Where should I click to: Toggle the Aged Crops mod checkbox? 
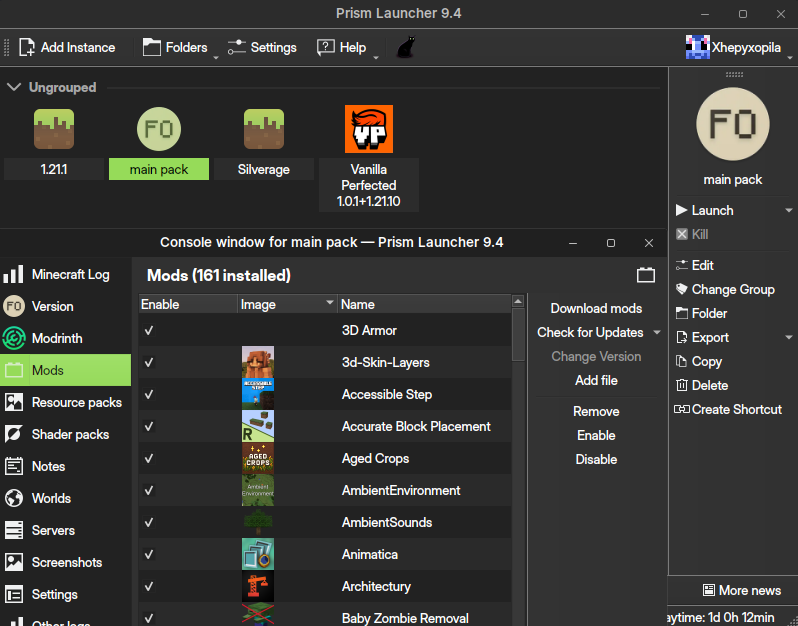click(x=149, y=458)
